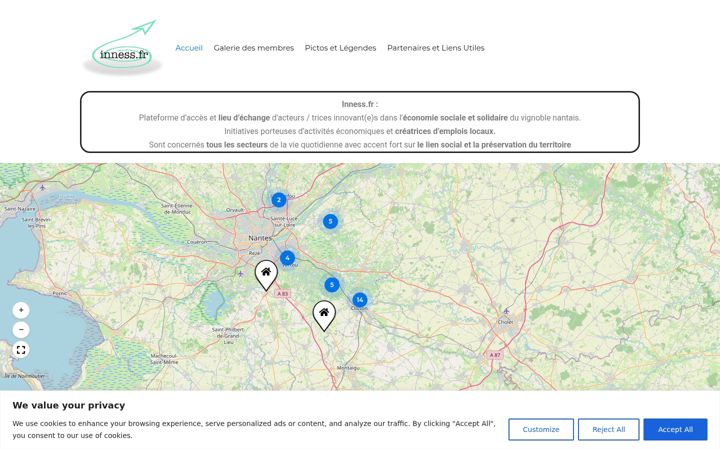Click the Orvault map label
Viewport: 720px width, 450px height.
pyautogui.click(x=235, y=210)
